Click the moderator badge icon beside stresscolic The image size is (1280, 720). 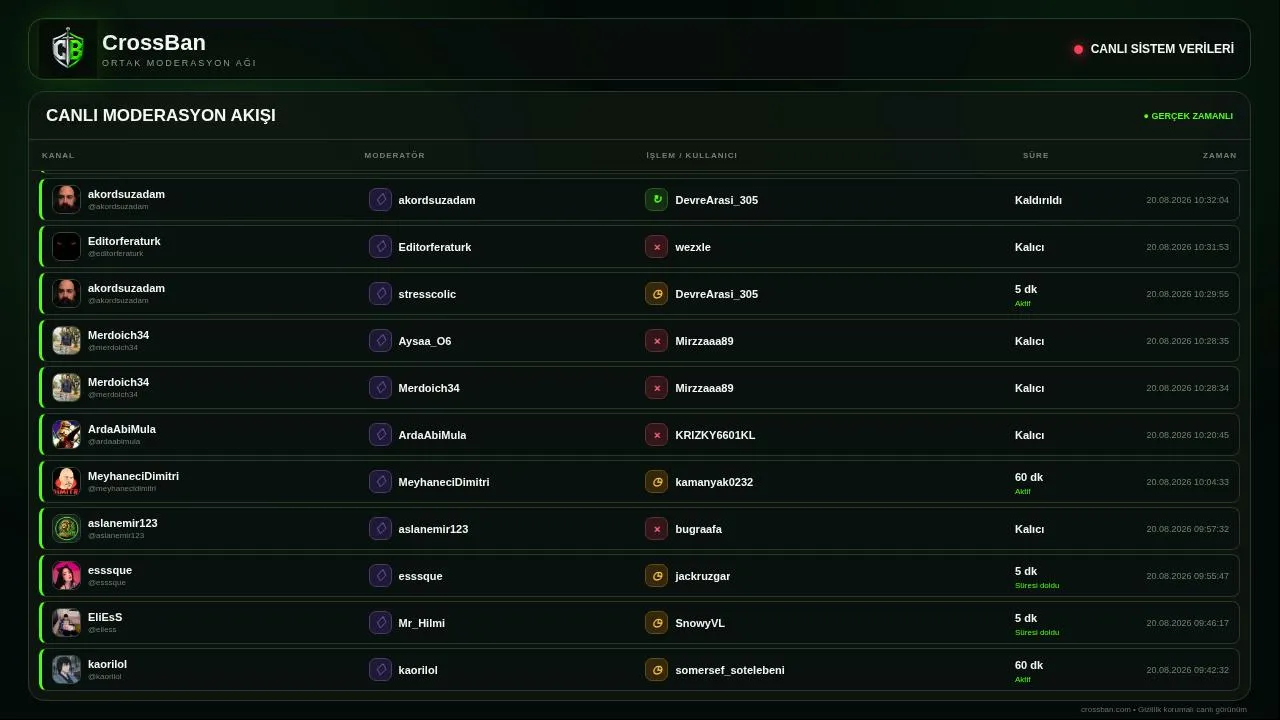click(x=380, y=294)
